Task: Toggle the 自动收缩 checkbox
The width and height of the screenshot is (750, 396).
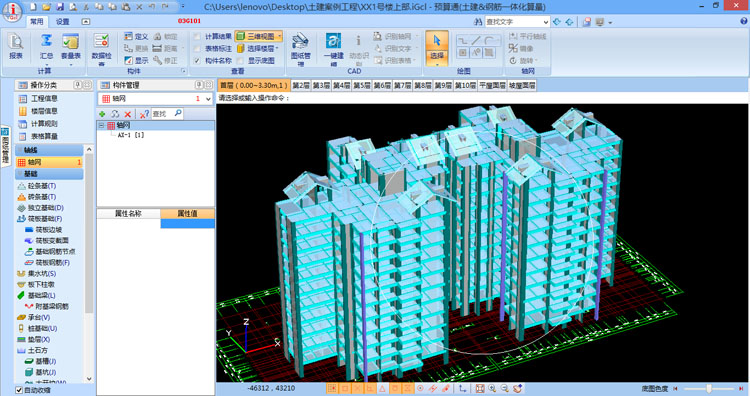Action: point(19,390)
